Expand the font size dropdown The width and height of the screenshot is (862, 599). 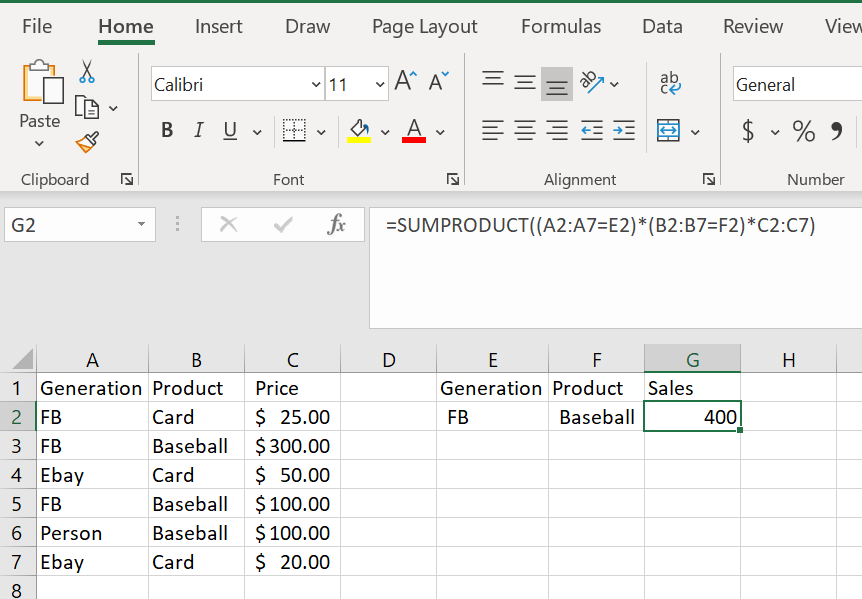pyautogui.click(x=379, y=85)
